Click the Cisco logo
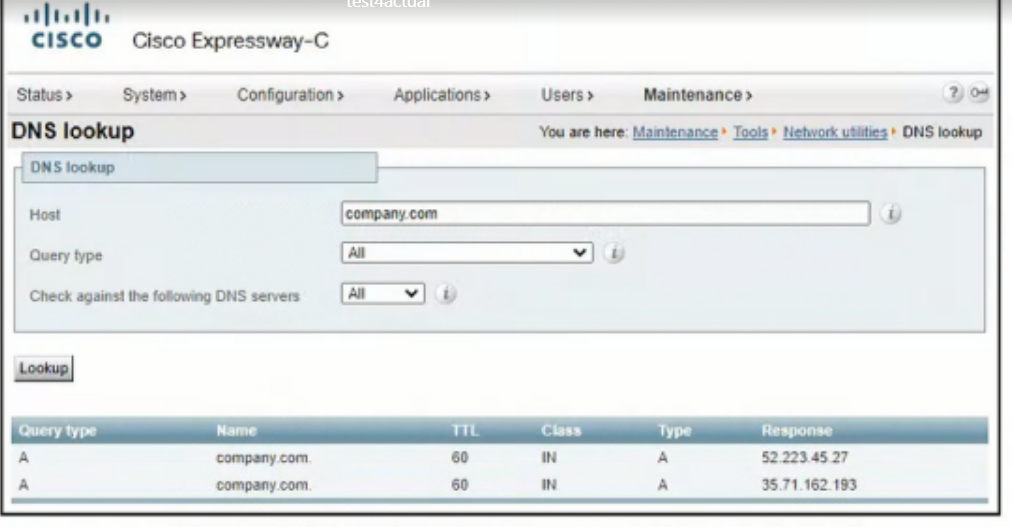Screen dimensions: 1012x527 pos(67,29)
